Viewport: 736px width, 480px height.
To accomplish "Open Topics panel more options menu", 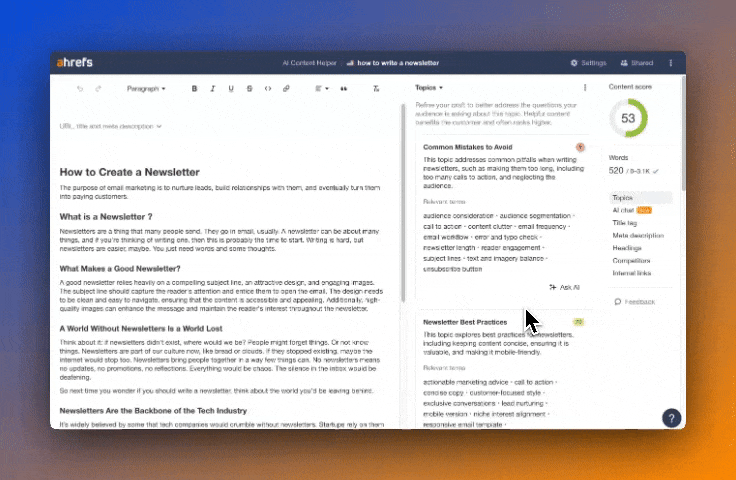I will [x=585, y=87].
